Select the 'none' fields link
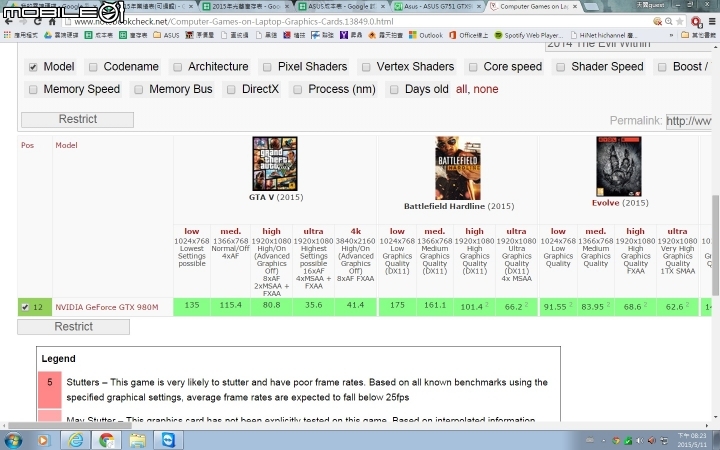Screen dimensions: 720x450 [x=486, y=89]
